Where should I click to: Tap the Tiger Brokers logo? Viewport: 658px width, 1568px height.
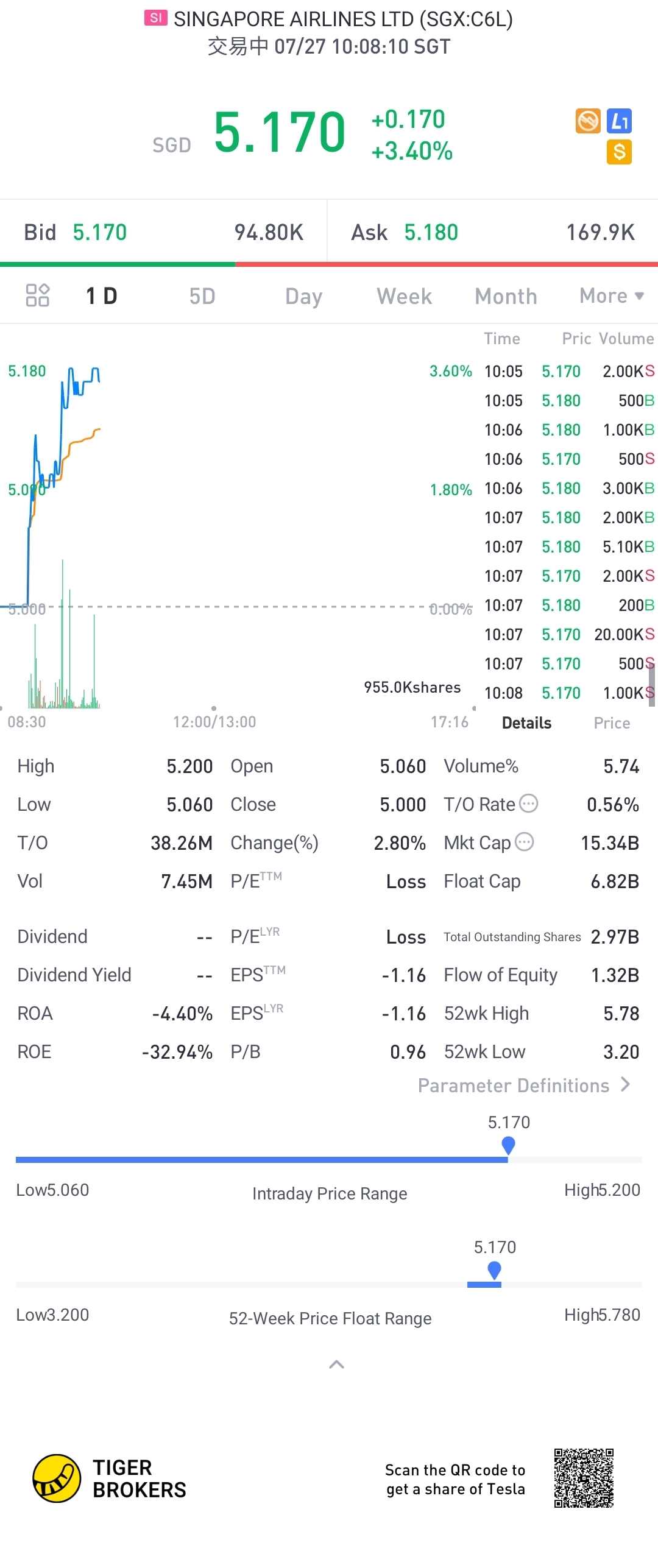[x=57, y=1478]
